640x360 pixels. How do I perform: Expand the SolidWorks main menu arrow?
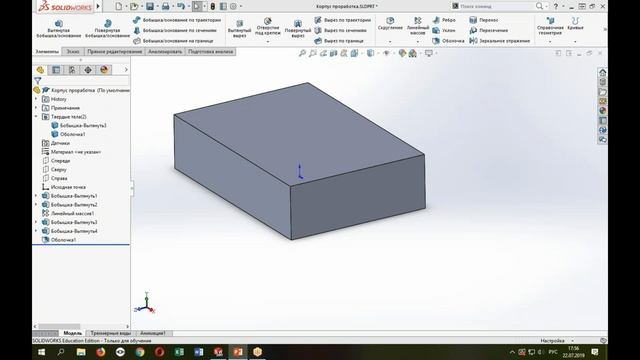(98, 6)
